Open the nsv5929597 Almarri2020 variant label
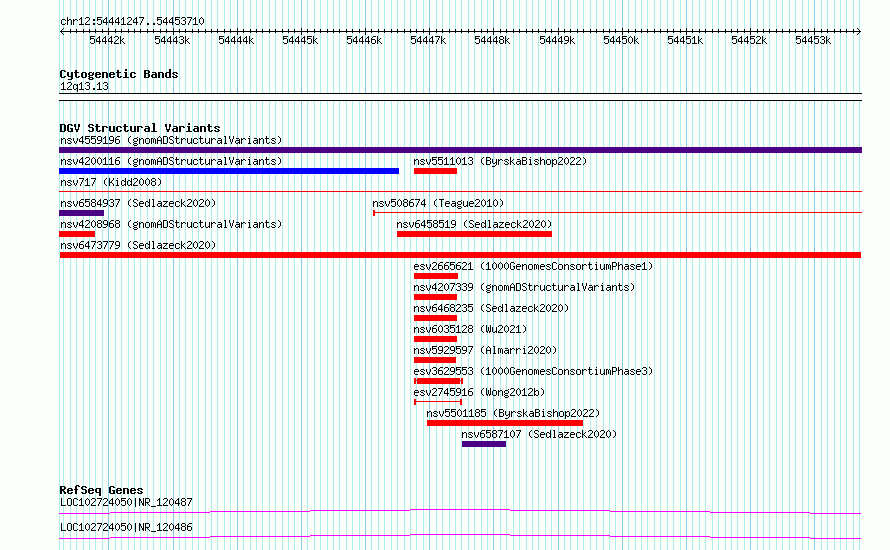Viewport: 890px width, 550px height. click(x=485, y=350)
